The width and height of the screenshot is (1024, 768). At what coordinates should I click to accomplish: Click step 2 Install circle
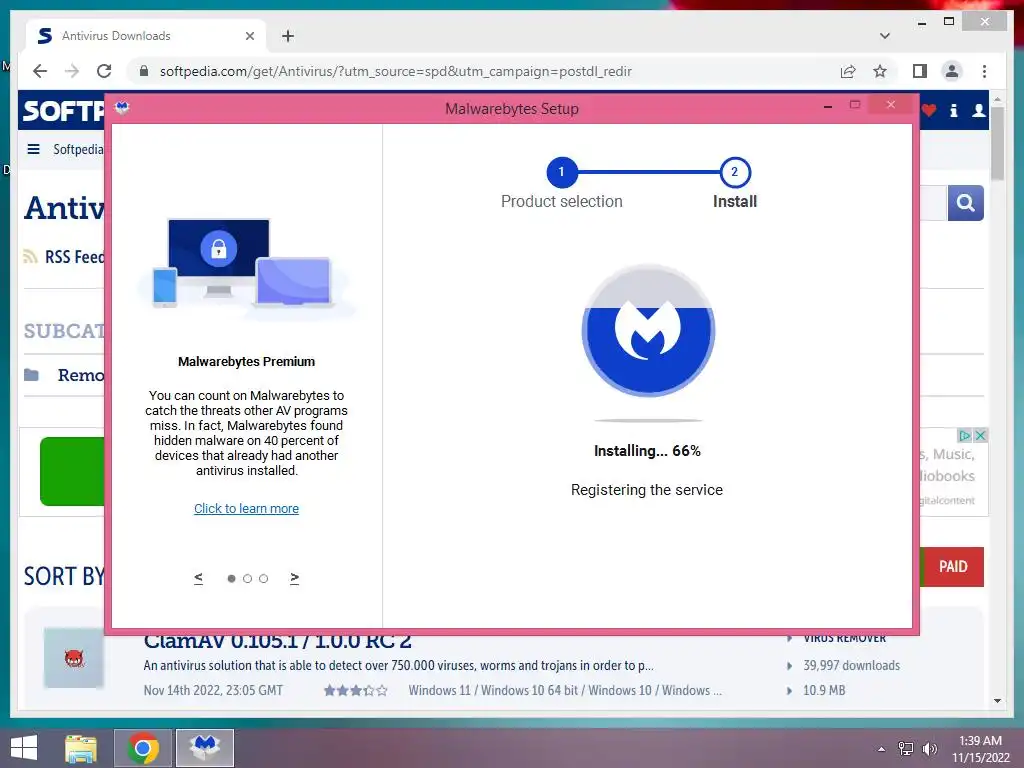pos(735,172)
